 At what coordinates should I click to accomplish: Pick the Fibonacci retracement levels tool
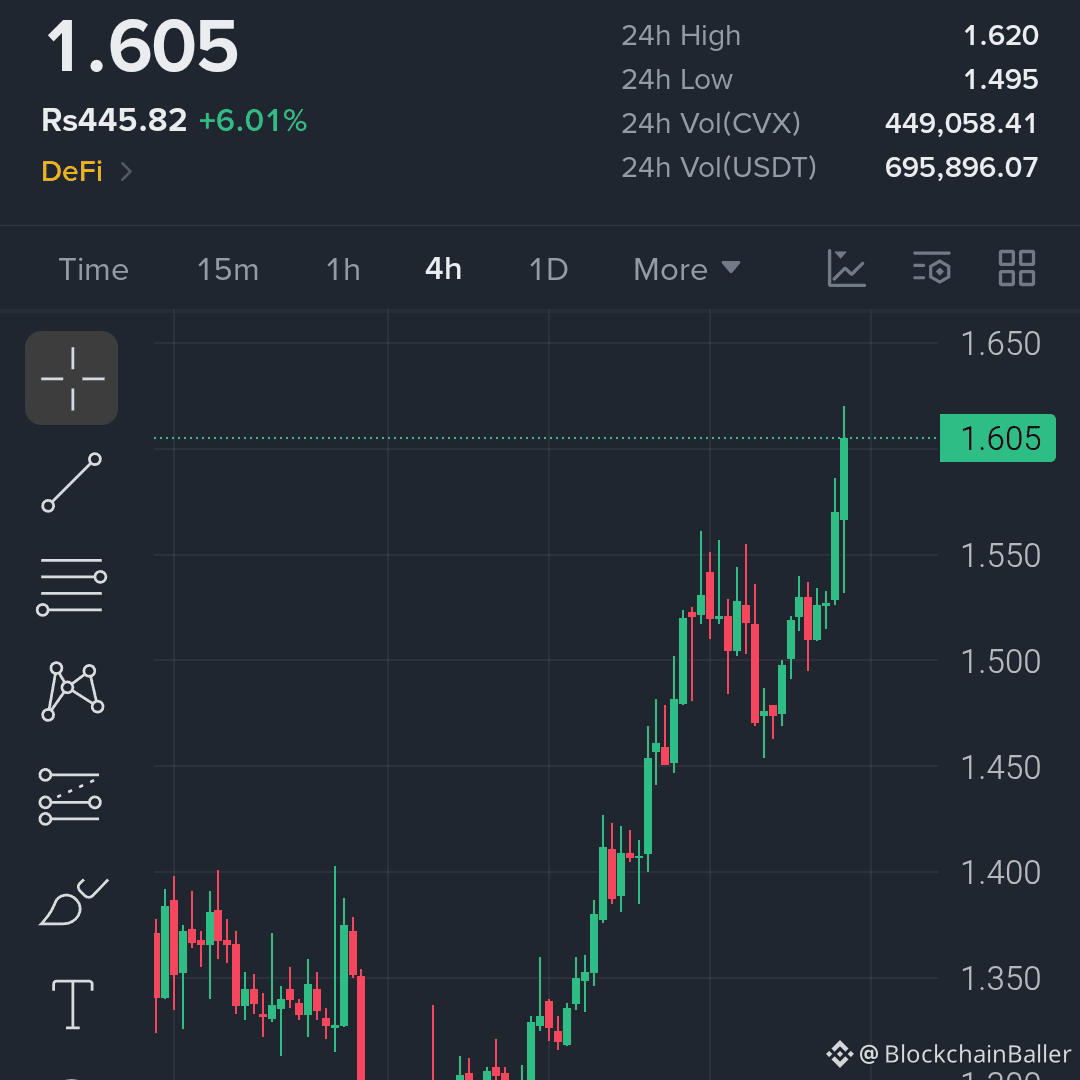(x=70, y=797)
